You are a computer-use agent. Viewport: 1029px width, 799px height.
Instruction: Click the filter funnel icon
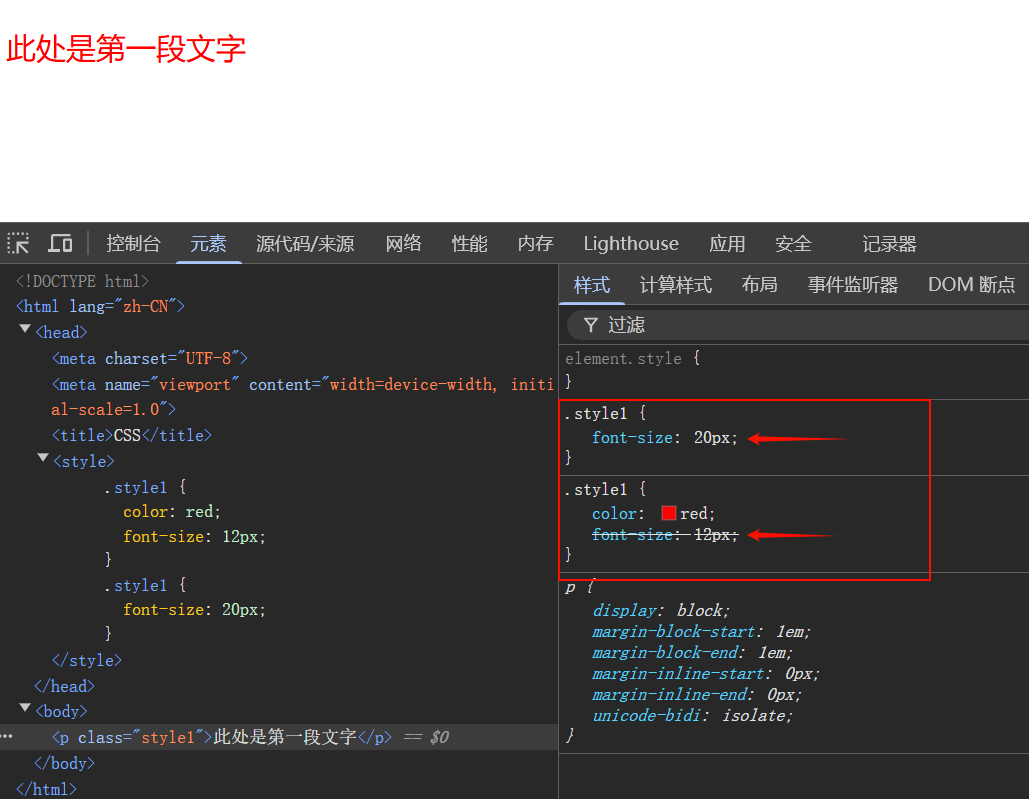coord(591,325)
